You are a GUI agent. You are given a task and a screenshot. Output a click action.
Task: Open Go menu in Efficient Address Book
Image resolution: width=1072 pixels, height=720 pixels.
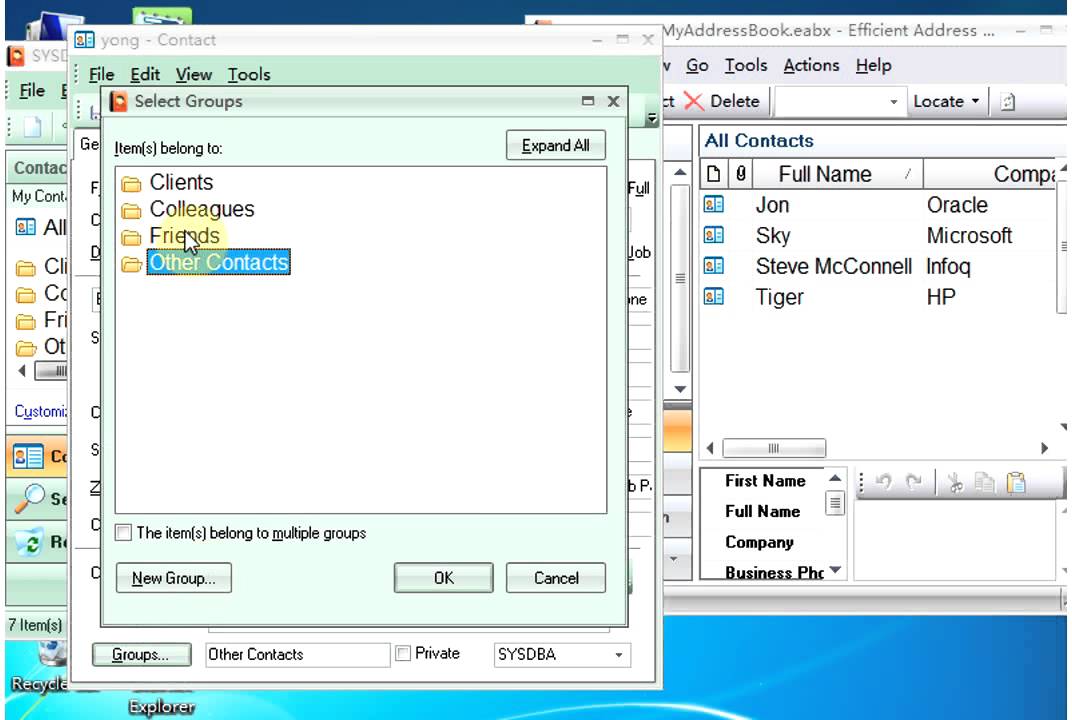[x=697, y=66]
